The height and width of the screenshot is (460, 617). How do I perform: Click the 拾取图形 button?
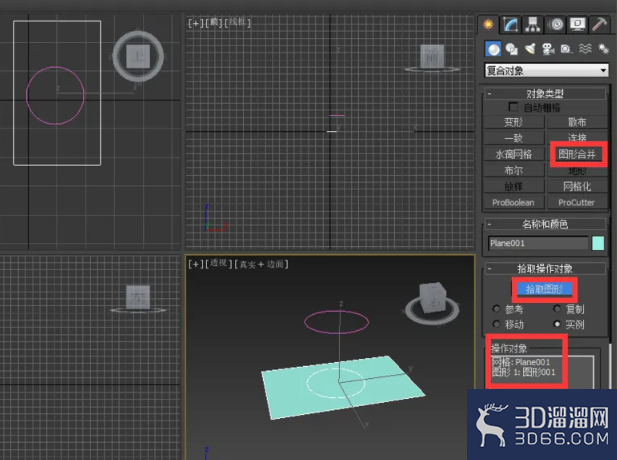[x=545, y=290]
